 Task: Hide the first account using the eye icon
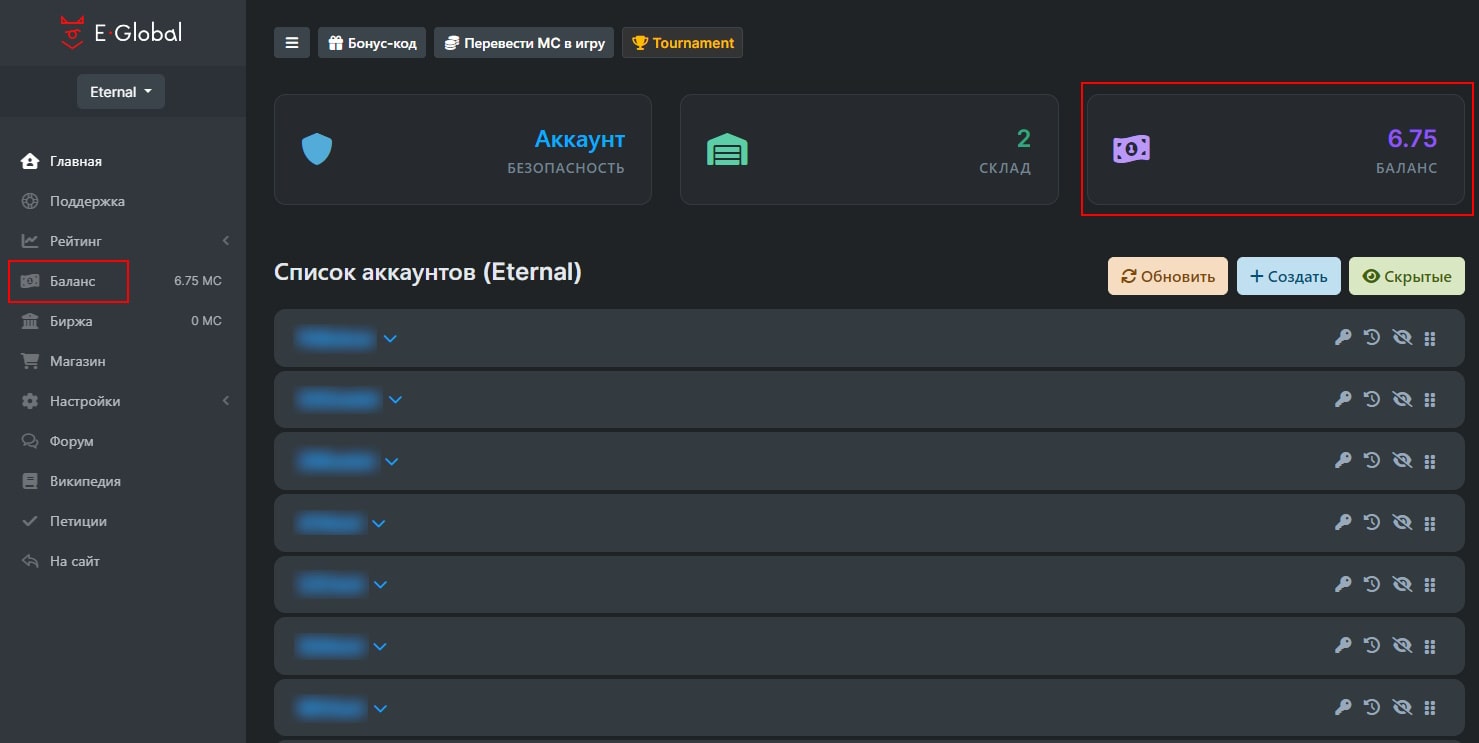click(1402, 337)
